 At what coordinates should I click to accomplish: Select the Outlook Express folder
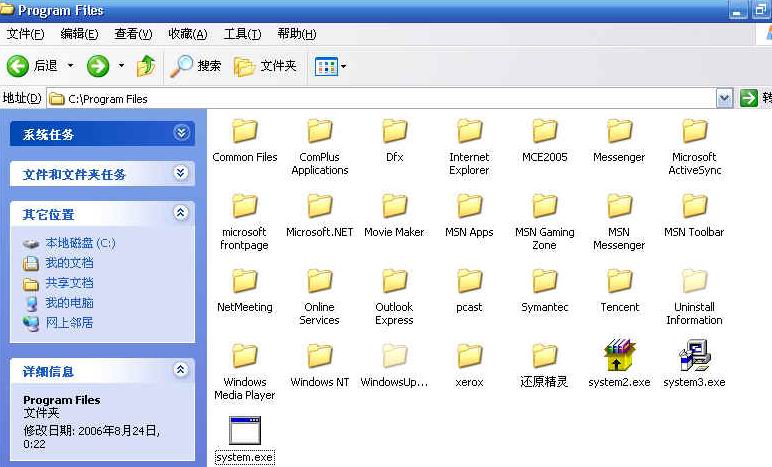tap(394, 297)
